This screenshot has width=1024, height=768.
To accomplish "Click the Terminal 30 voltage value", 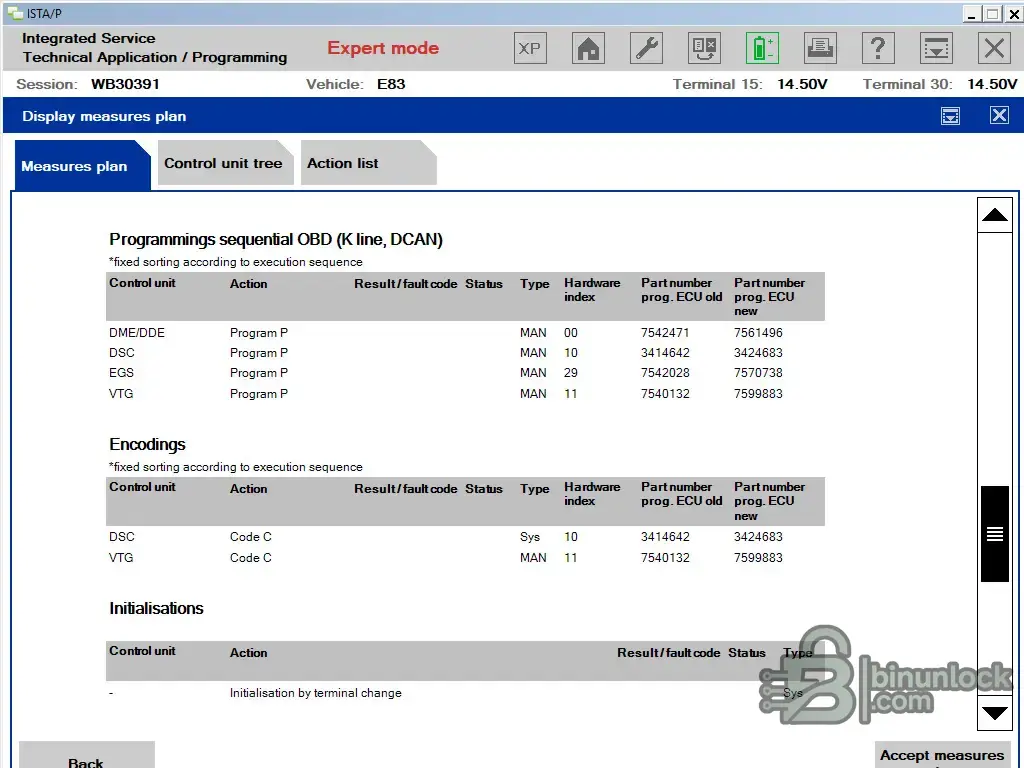I will click(x=992, y=84).
